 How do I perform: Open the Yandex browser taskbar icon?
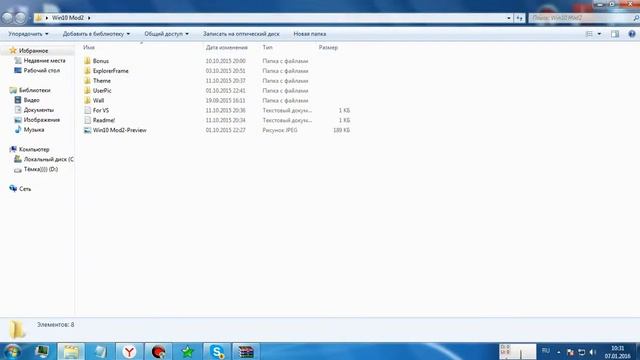point(129,351)
